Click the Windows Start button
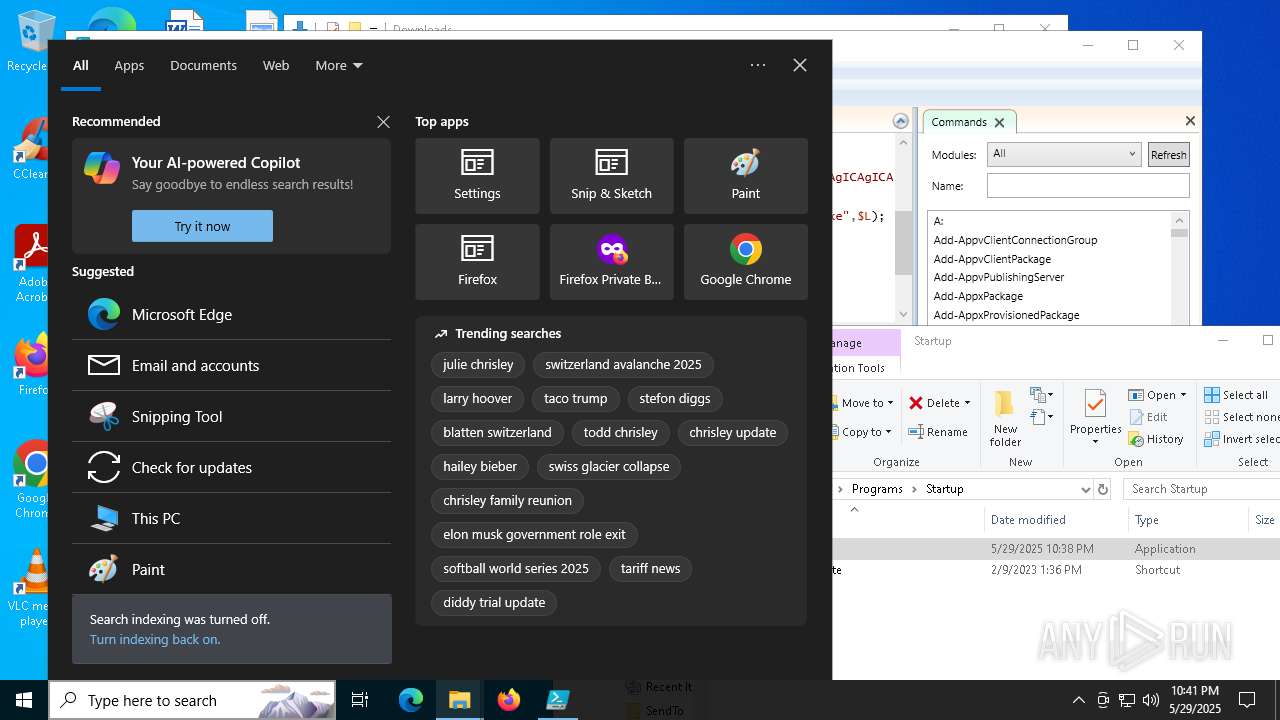The width and height of the screenshot is (1280, 720). (x=24, y=700)
